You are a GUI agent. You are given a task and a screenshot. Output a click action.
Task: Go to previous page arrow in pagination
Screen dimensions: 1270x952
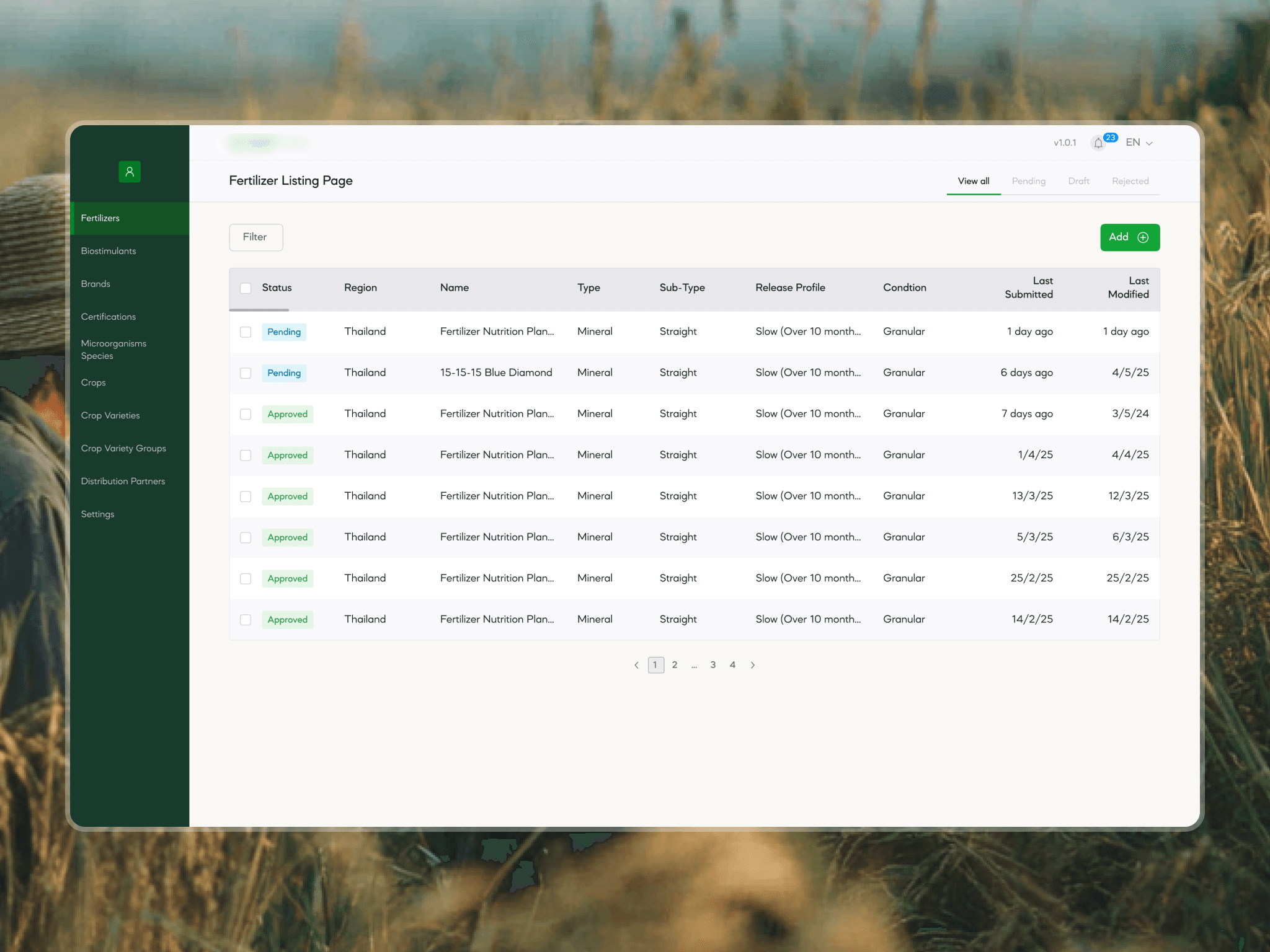tap(636, 665)
